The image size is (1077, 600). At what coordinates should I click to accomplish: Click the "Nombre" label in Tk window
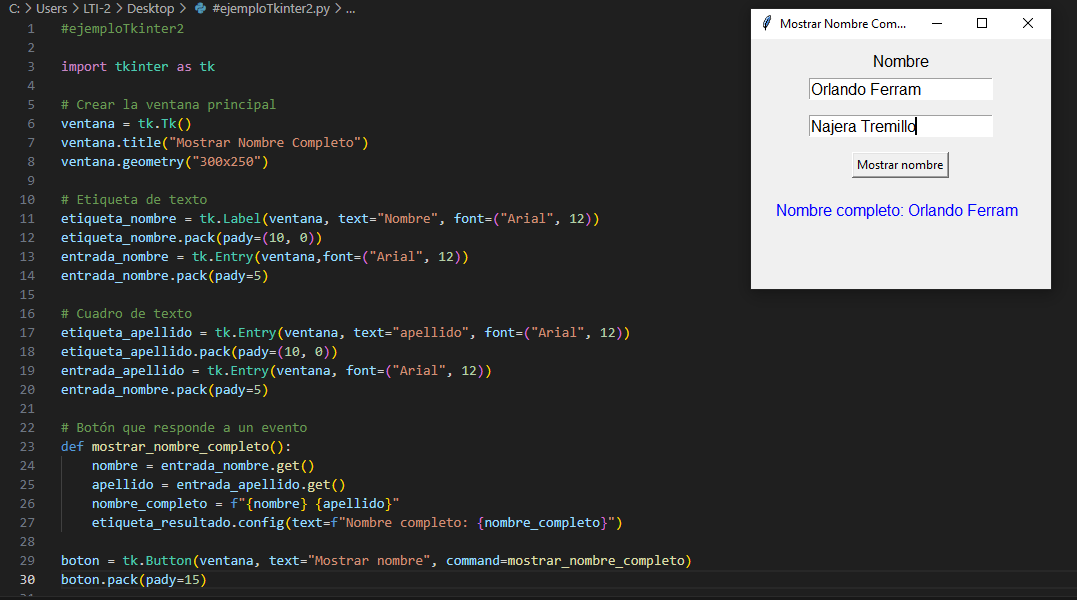point(900,61)
